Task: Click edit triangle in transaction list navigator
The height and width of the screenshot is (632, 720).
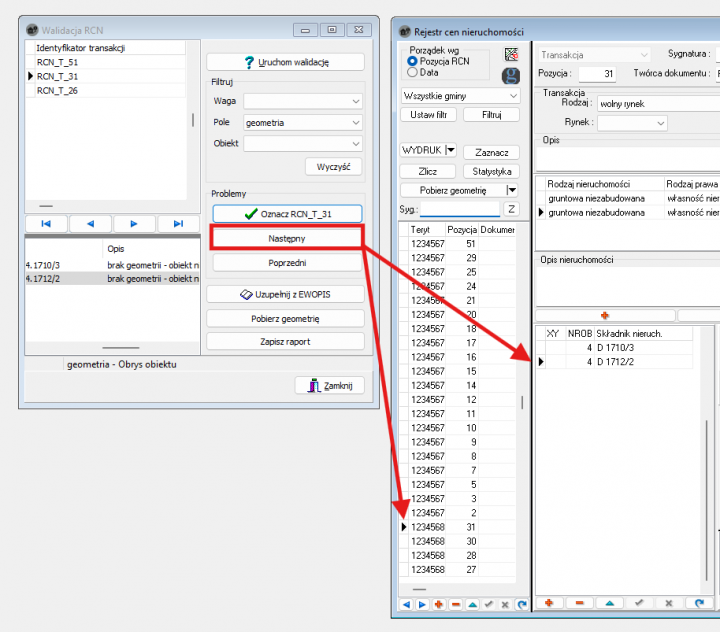Action: (472, 604)
